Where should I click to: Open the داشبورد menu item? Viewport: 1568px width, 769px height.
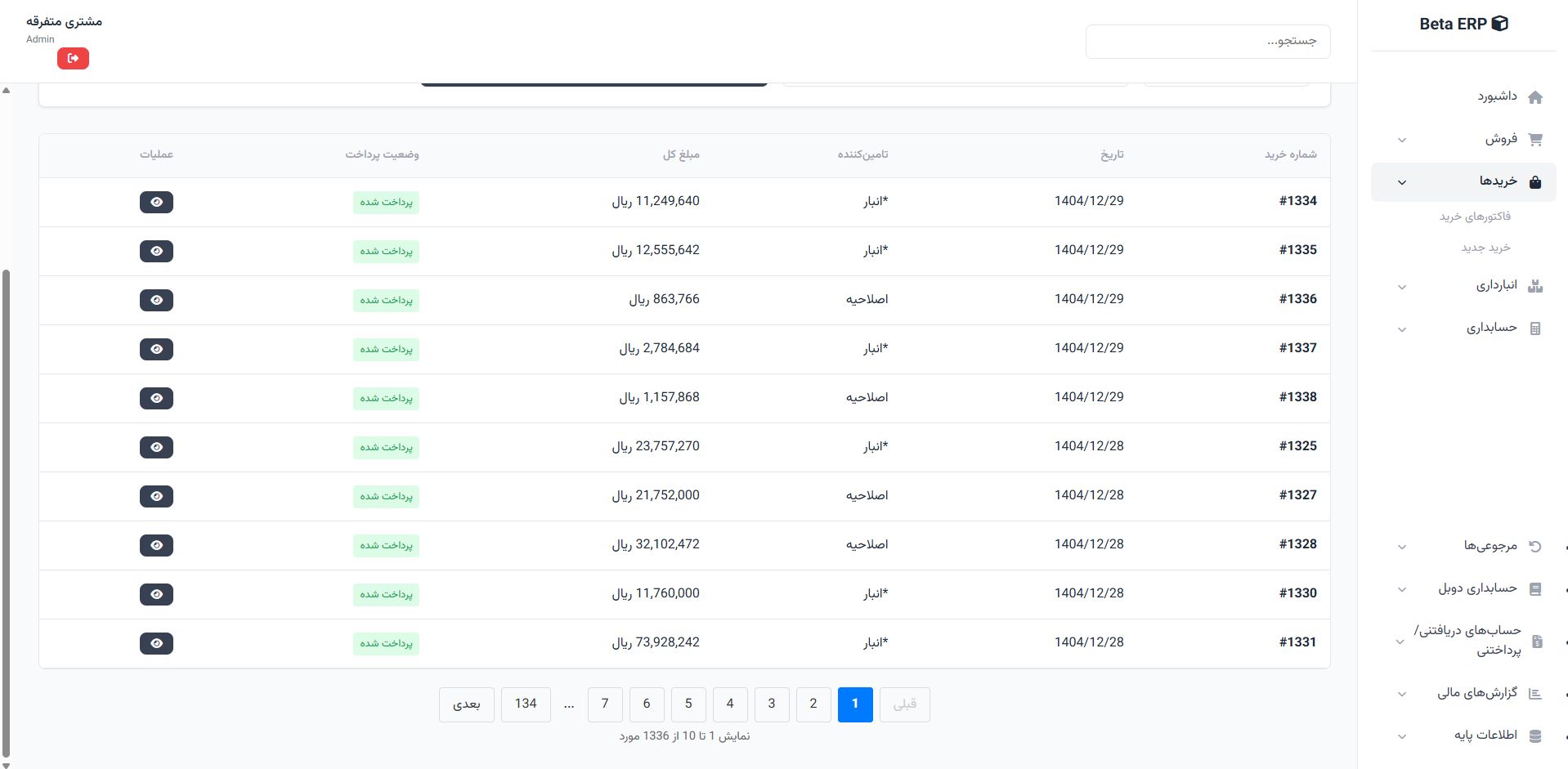click(x=1497, y=96)
